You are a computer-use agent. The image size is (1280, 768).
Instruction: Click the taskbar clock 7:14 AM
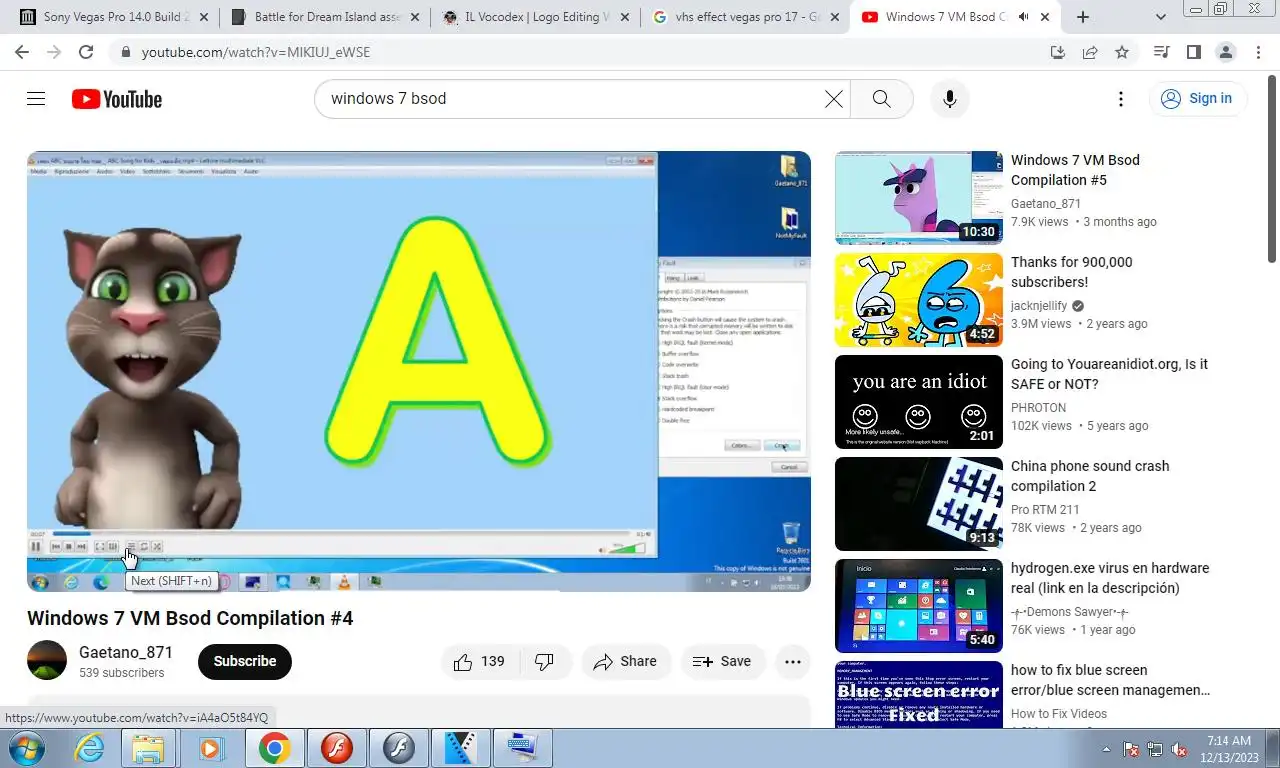(1229, 749)
